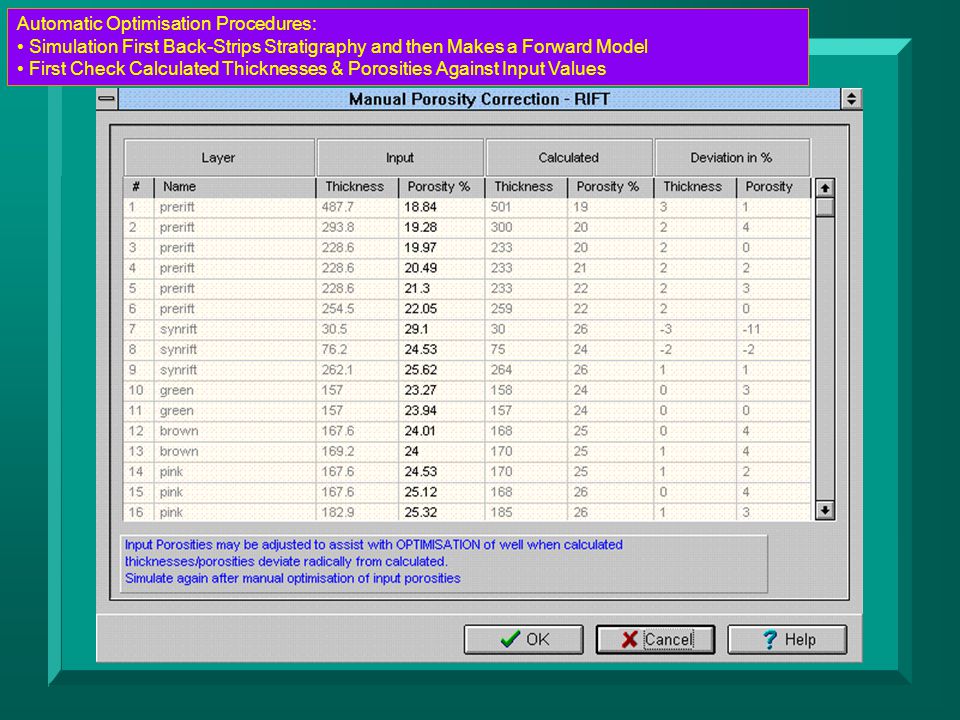Select the brown name in row 12
The width and height of the screenshot is (960, 720).
click(234, 431)
